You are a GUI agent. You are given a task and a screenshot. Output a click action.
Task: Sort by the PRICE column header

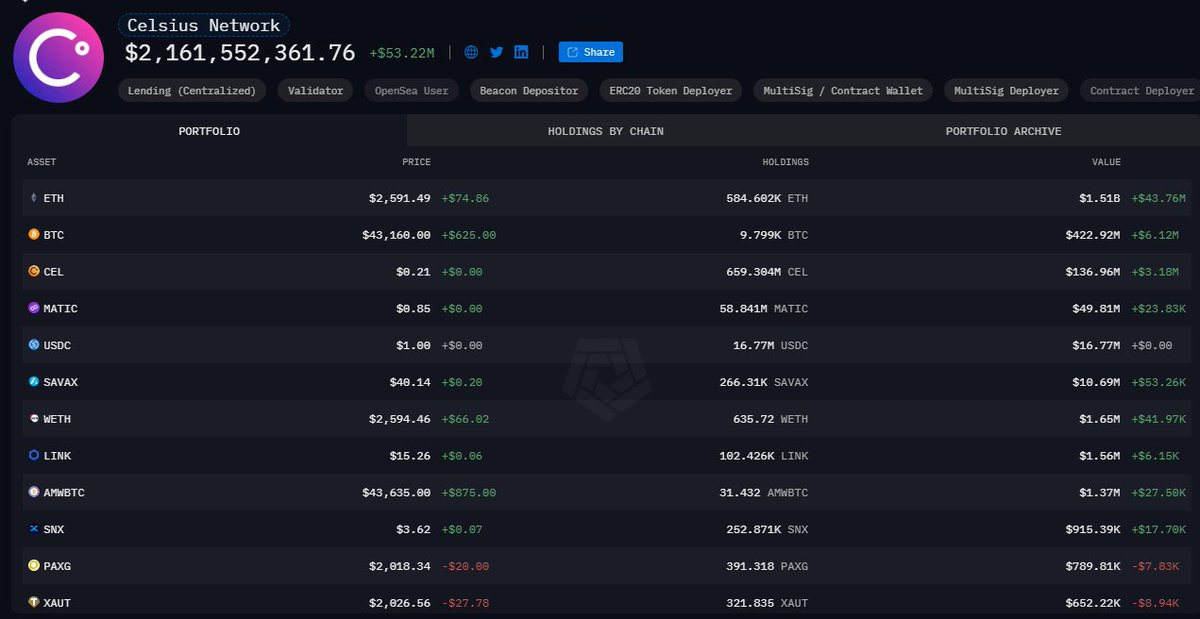tap(416, 162)
